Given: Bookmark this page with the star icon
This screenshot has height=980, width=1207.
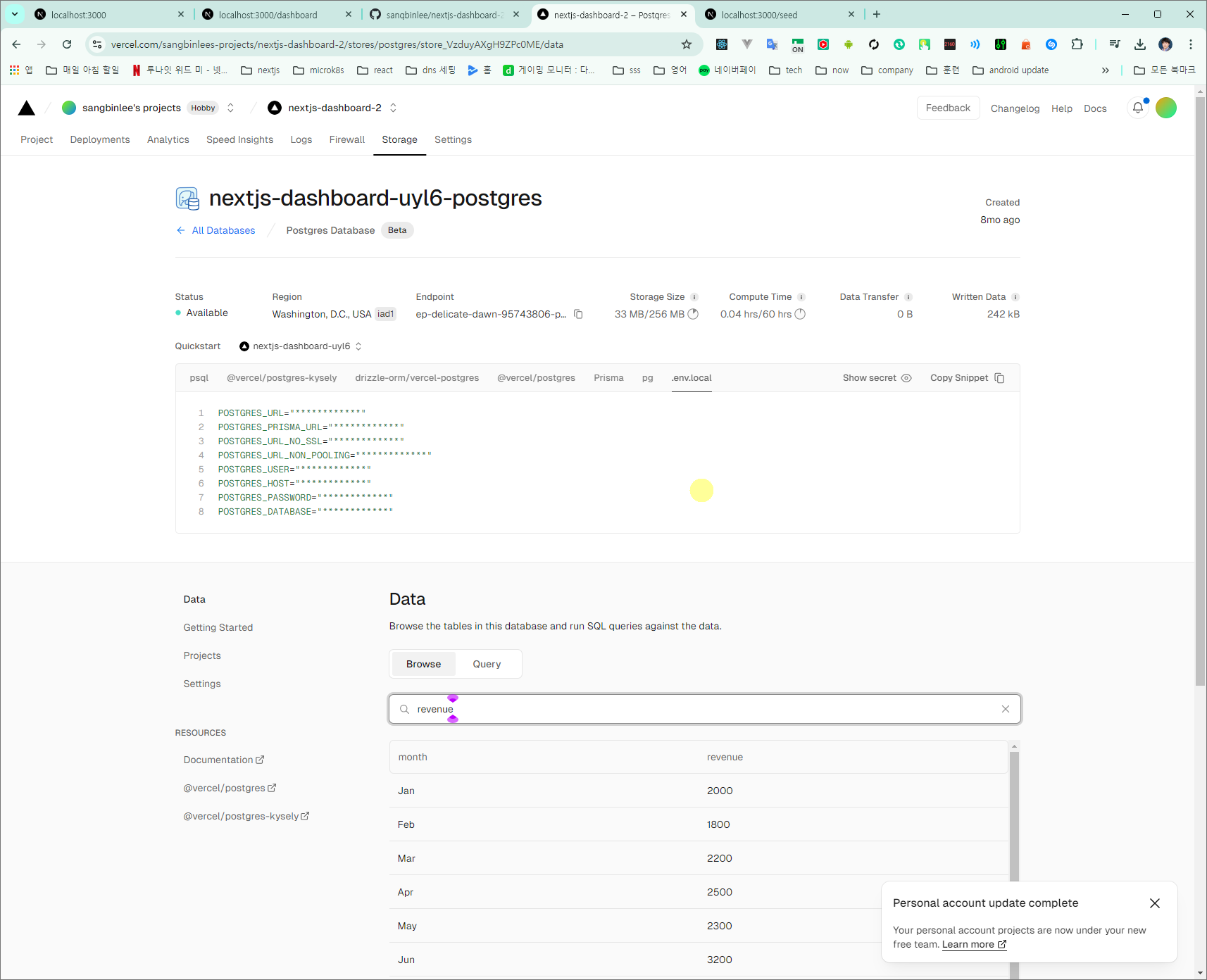Looking at the screenshot, I should (687, 44).
